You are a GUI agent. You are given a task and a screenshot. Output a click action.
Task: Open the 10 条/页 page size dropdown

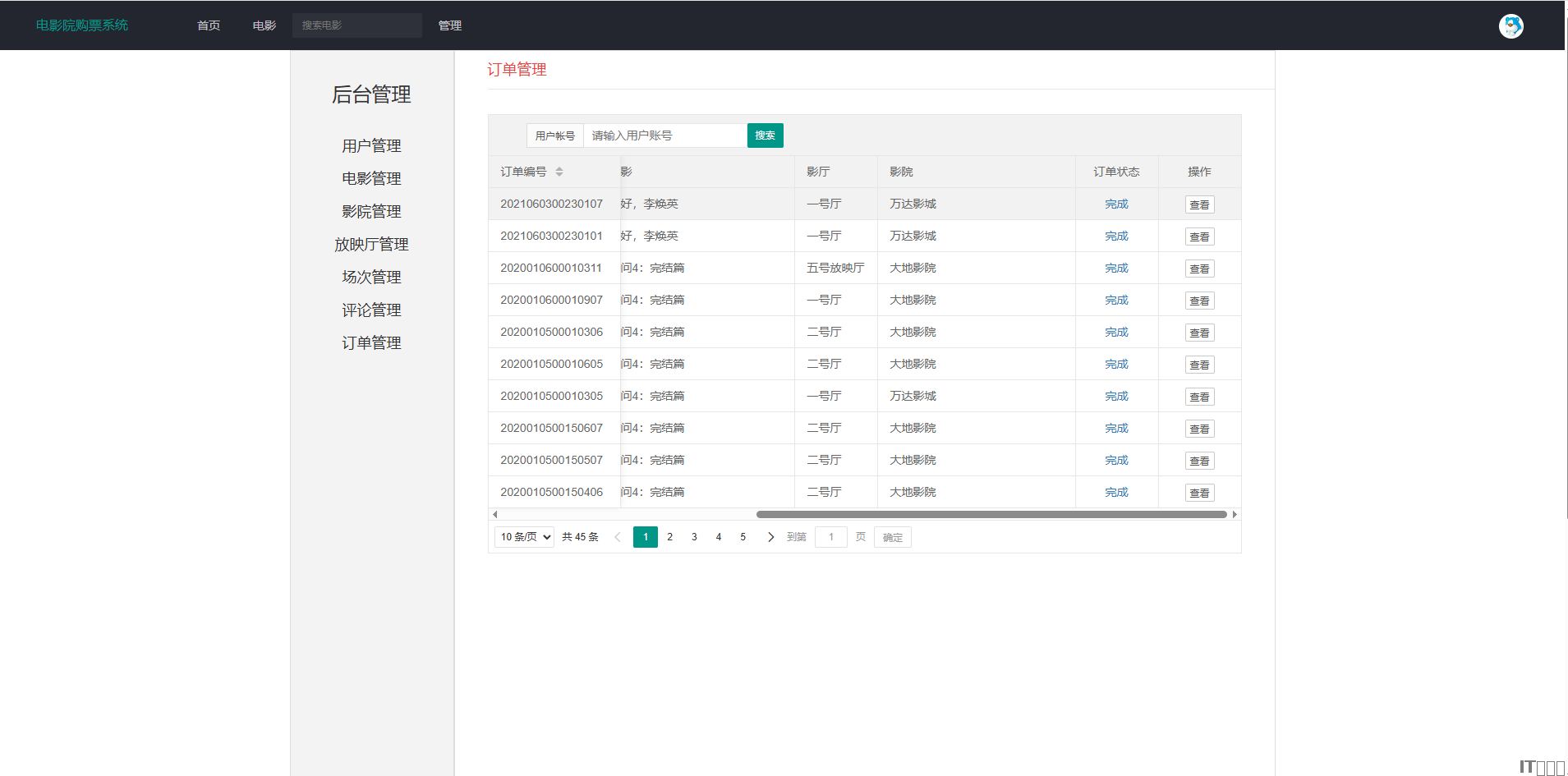(524, 537)
